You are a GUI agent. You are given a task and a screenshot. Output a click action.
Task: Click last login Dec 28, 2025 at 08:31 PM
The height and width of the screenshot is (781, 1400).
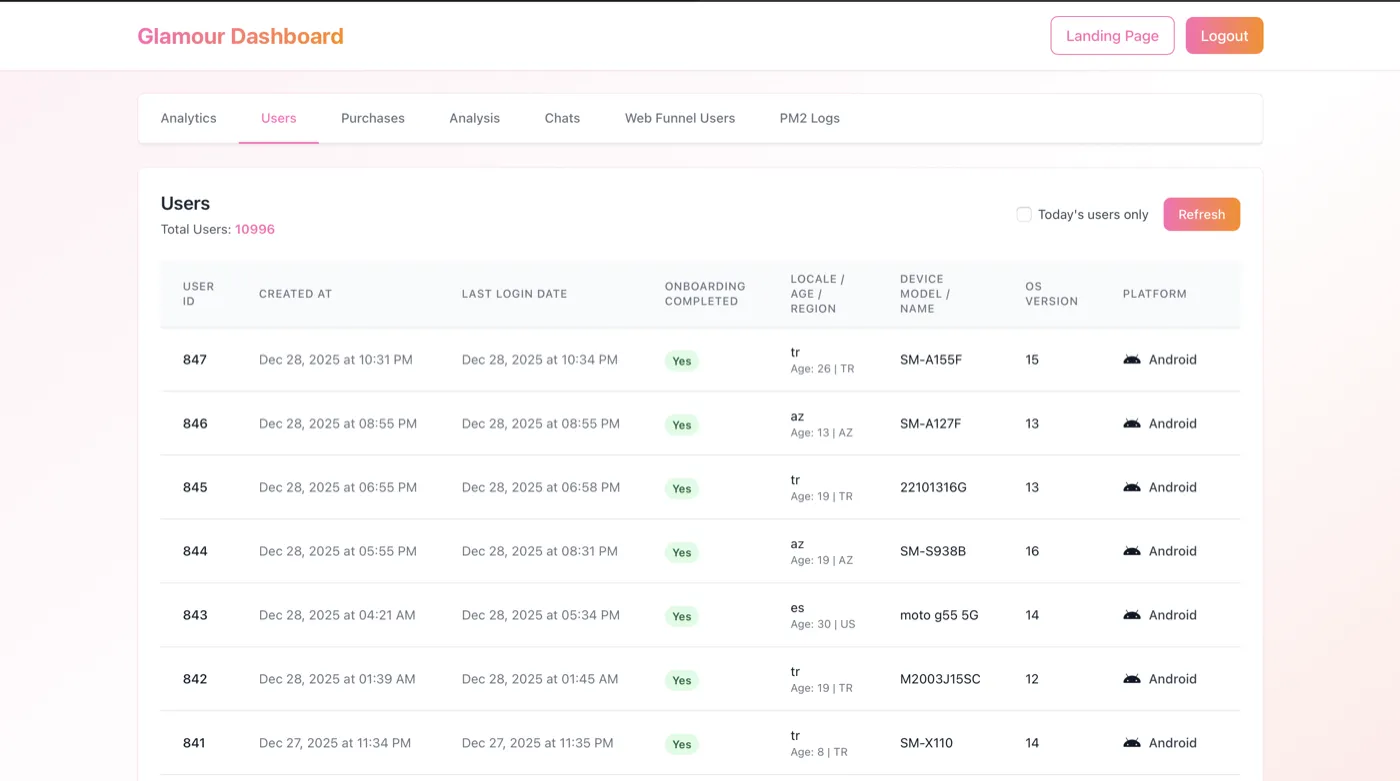point(540,551)
